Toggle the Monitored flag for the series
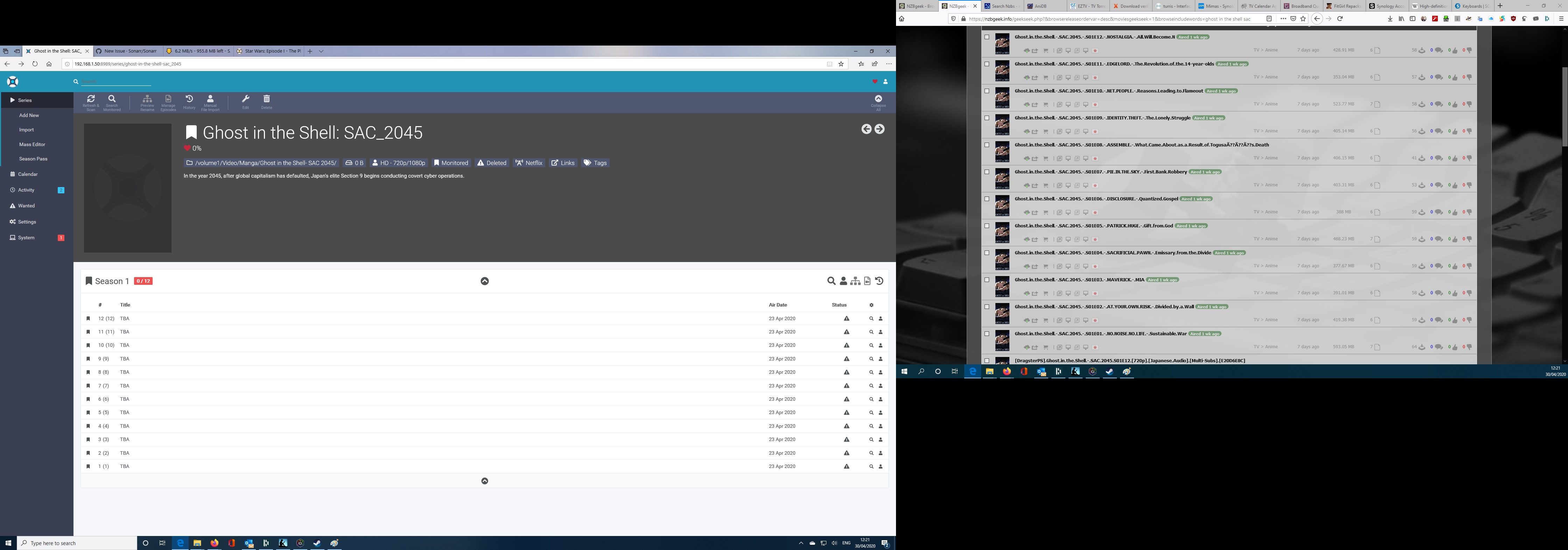The width and height of the screenshot is (1568, 550). (451, 163)
